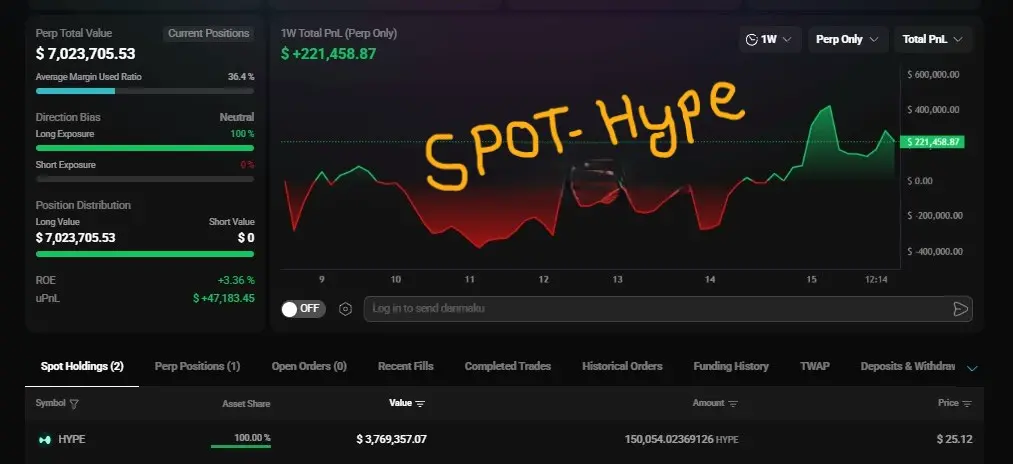Click the Symbol column filter icon
Screen dimensions: 1013x464
pos(74,404)
